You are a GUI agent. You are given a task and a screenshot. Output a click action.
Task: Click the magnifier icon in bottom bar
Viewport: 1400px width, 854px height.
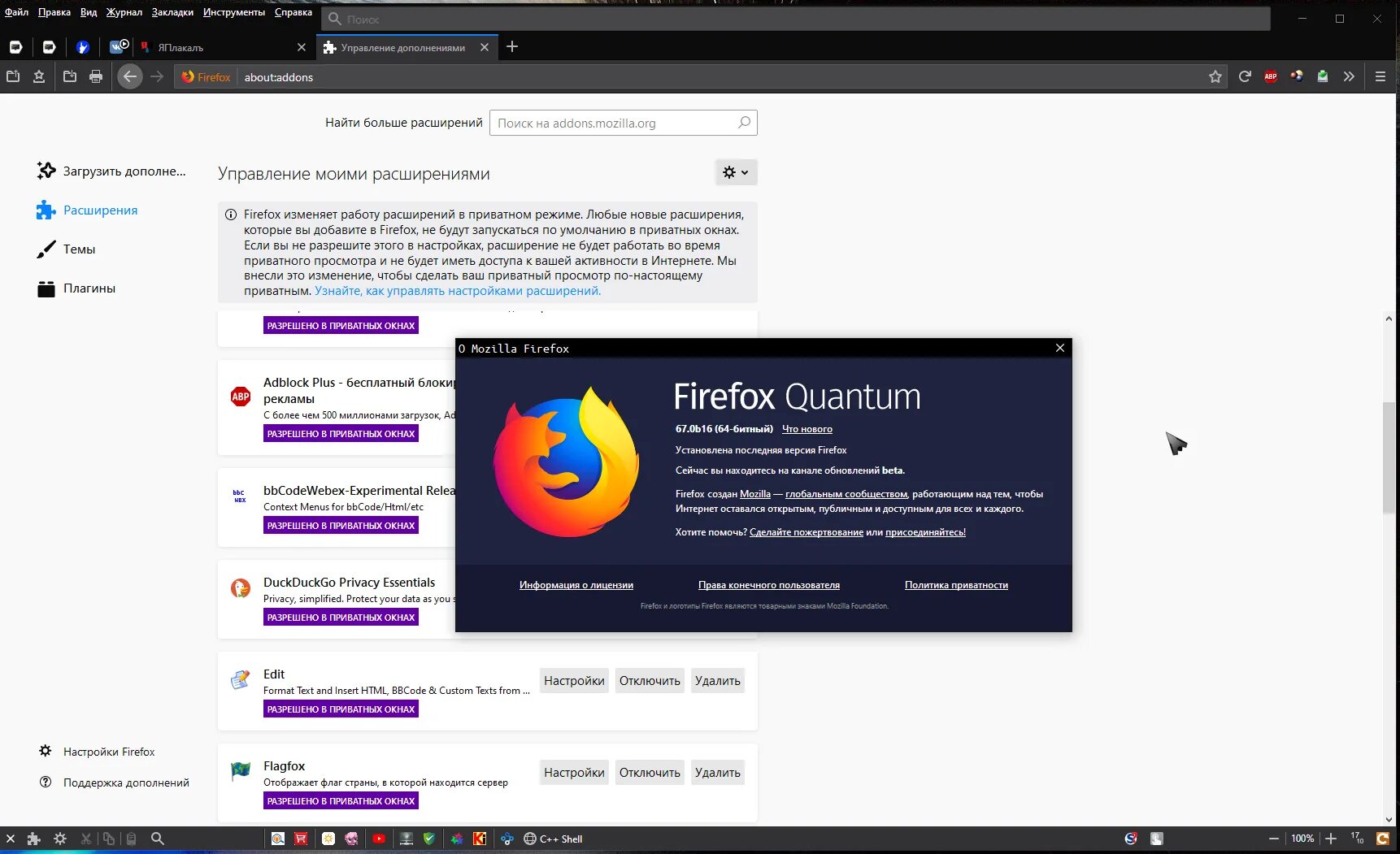point(158,839)
